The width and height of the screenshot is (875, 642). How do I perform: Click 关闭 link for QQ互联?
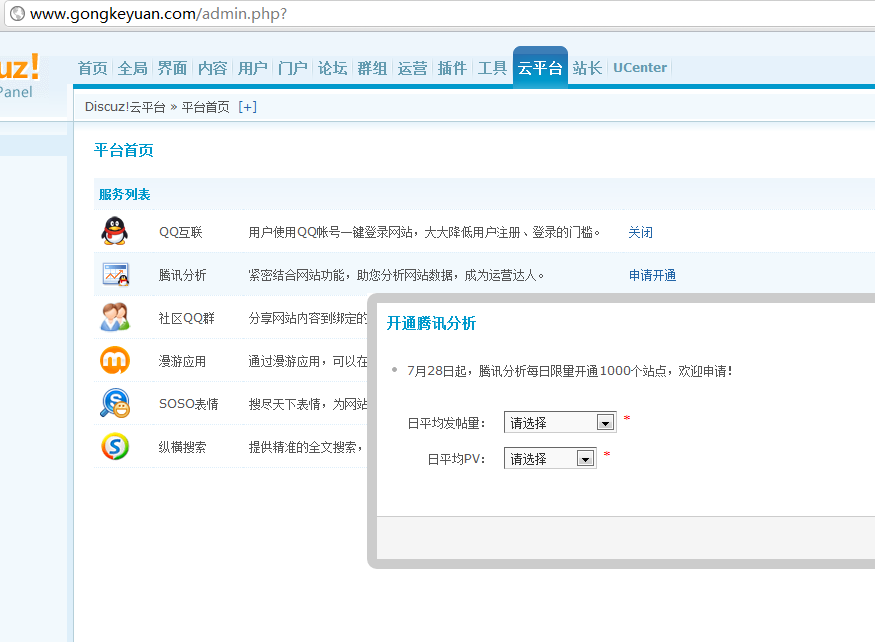coord(640,232)
